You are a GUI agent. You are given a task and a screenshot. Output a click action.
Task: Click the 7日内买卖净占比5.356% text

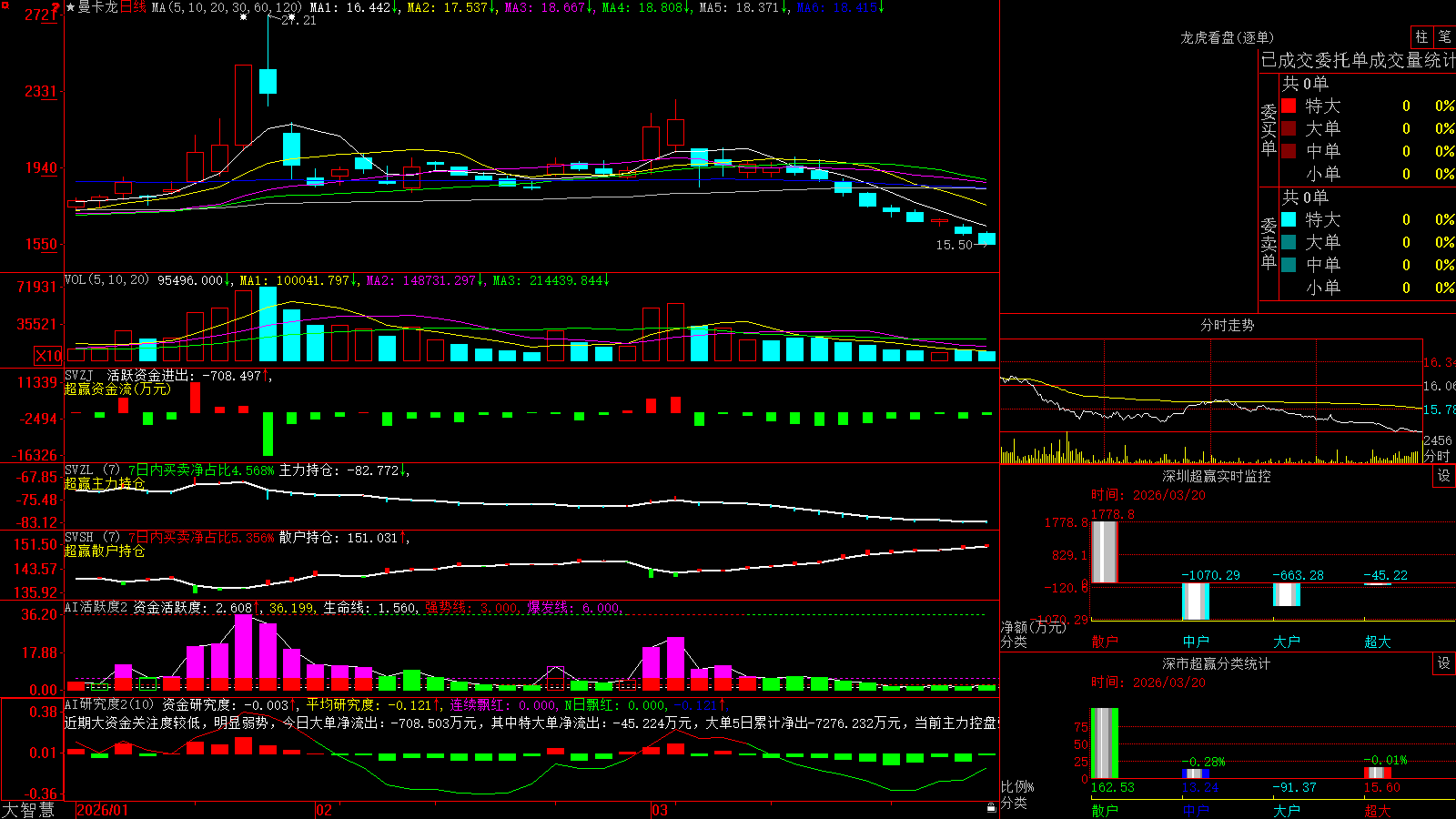pyautogui.click(x=201, y=538)
